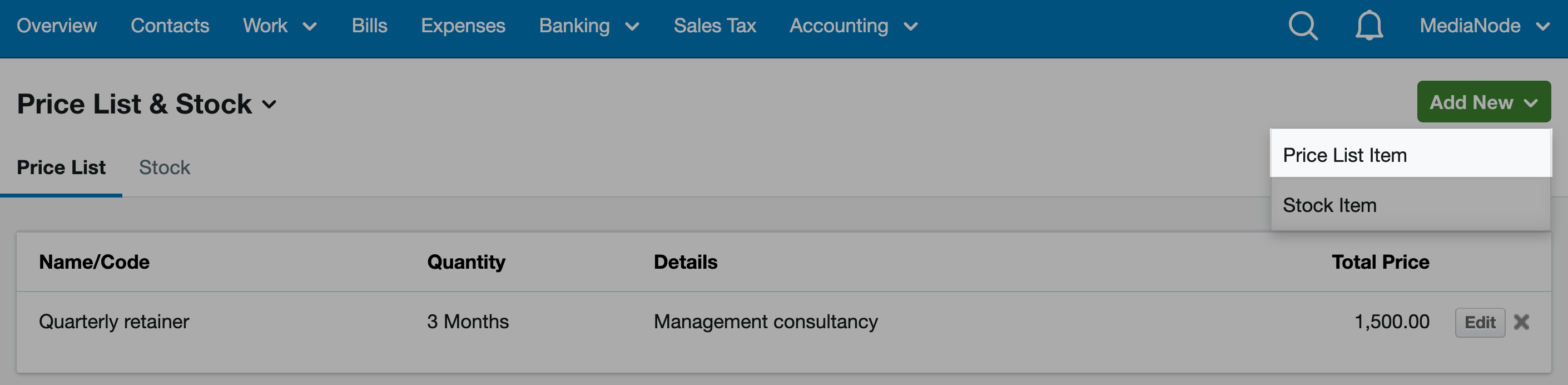Navigate to Expenses

pos(463,26)
